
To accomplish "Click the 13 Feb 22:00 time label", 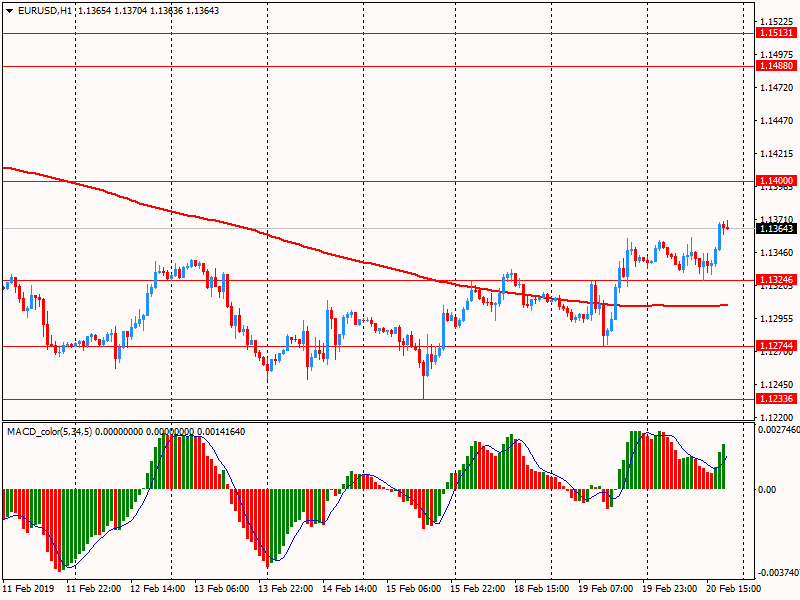I will tap(288, 589).
